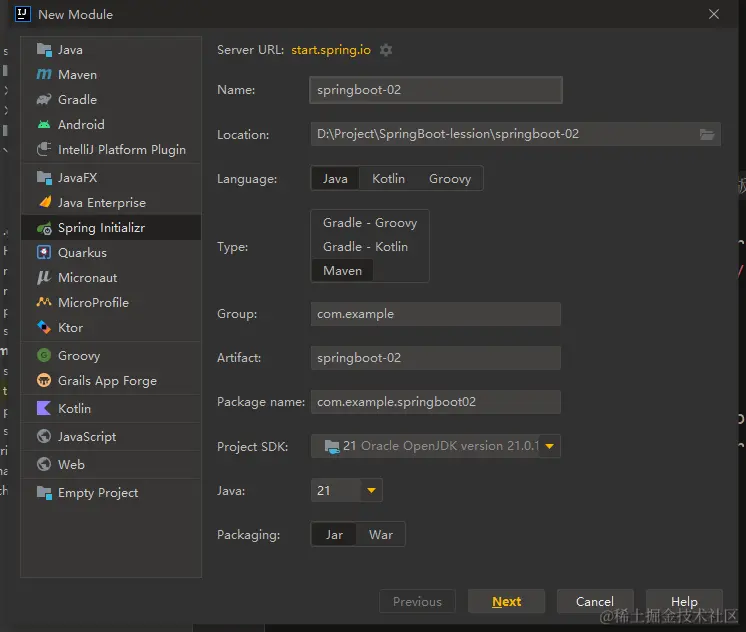The width and height of the screenshot is (746, 632).
Task: Click the Package name input field
Action: point(436,402)
